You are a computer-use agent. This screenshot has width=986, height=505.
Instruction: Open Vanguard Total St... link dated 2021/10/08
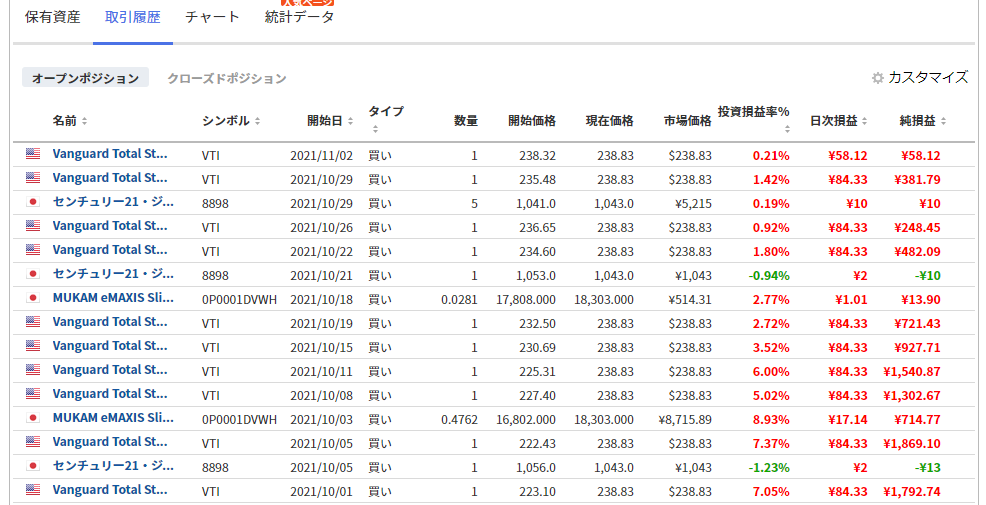[x=110, y=394]
